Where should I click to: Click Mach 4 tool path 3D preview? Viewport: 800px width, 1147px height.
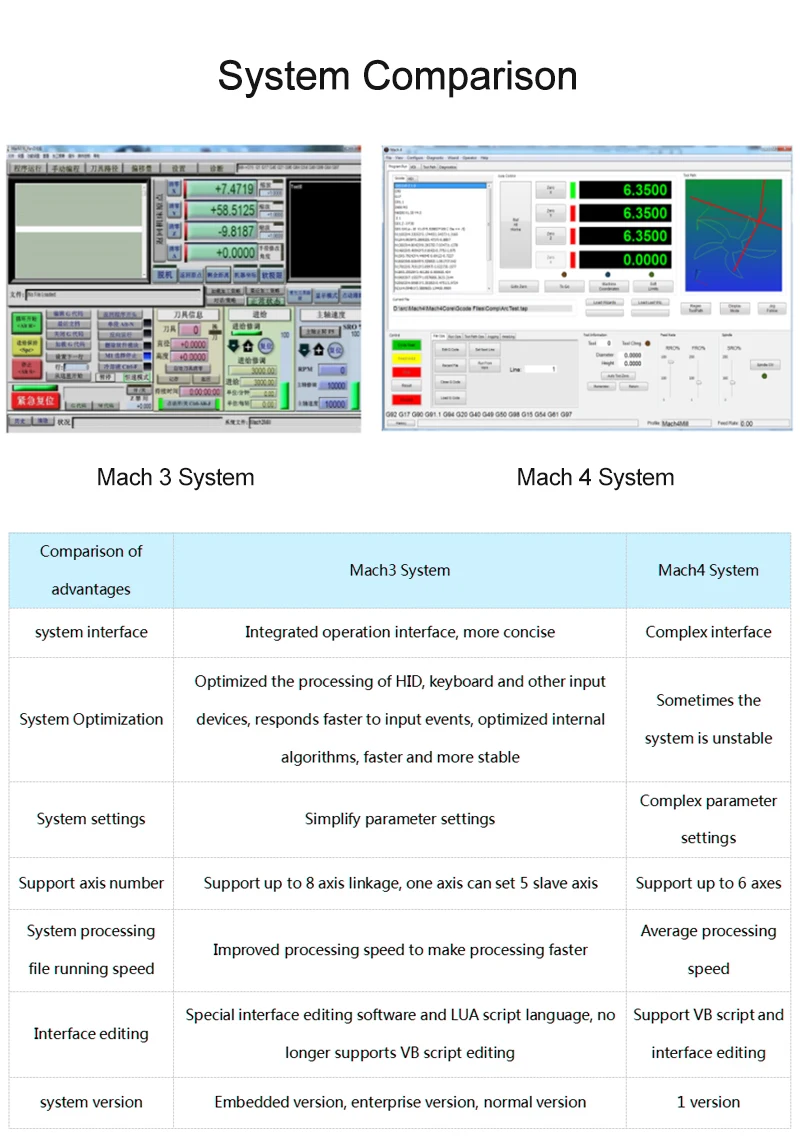(x=733, y=236)
